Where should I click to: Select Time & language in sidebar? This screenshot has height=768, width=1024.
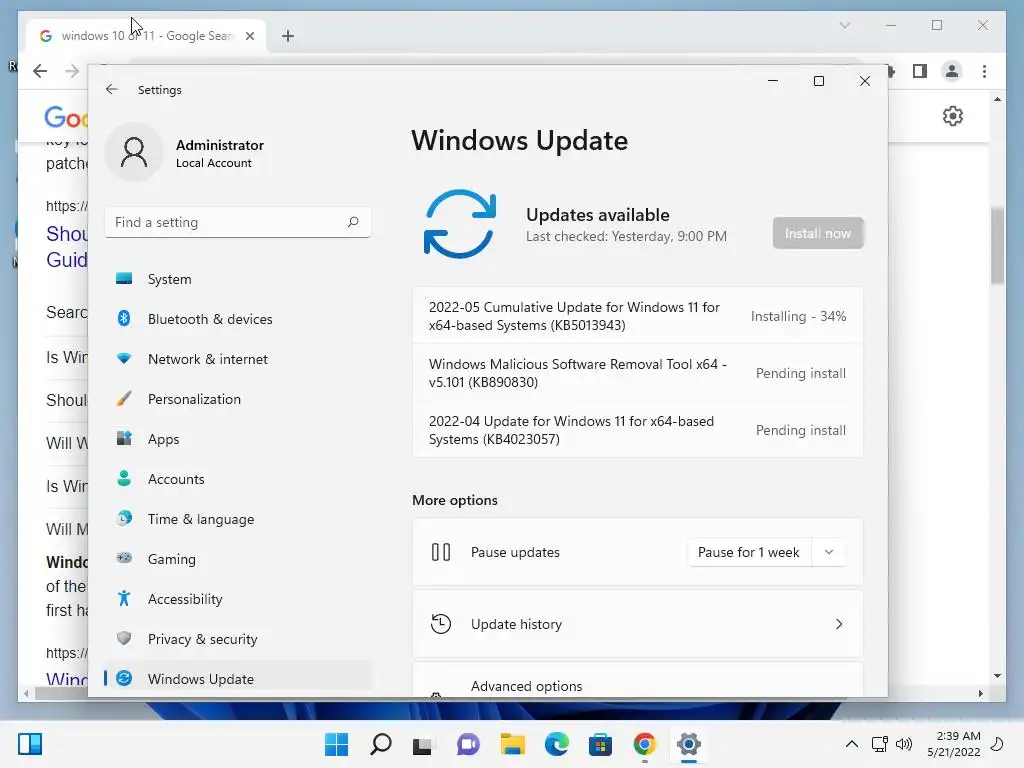(238, 519)
